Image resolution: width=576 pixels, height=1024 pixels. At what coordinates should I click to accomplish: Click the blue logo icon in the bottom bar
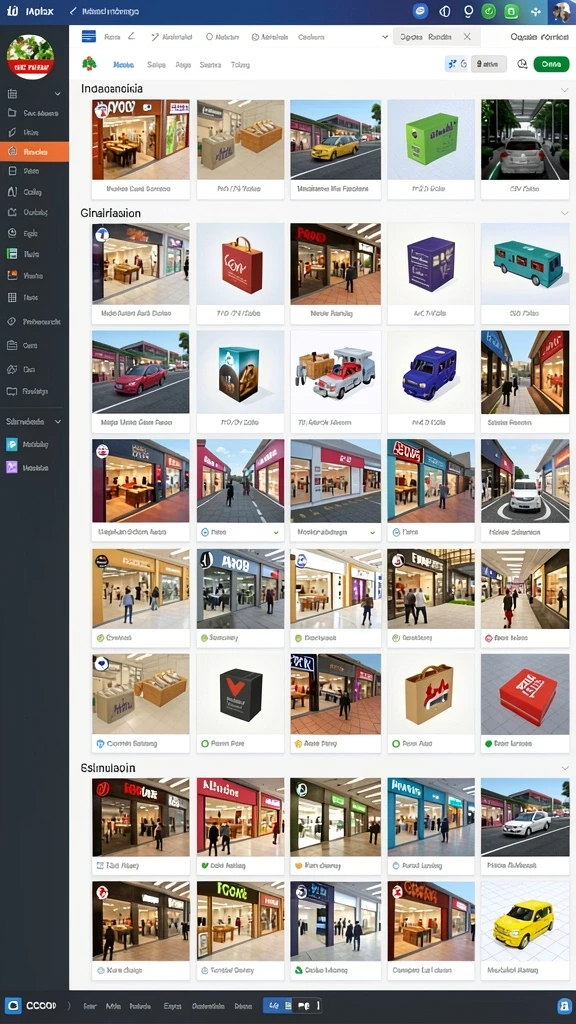[x=13, y=1005]
